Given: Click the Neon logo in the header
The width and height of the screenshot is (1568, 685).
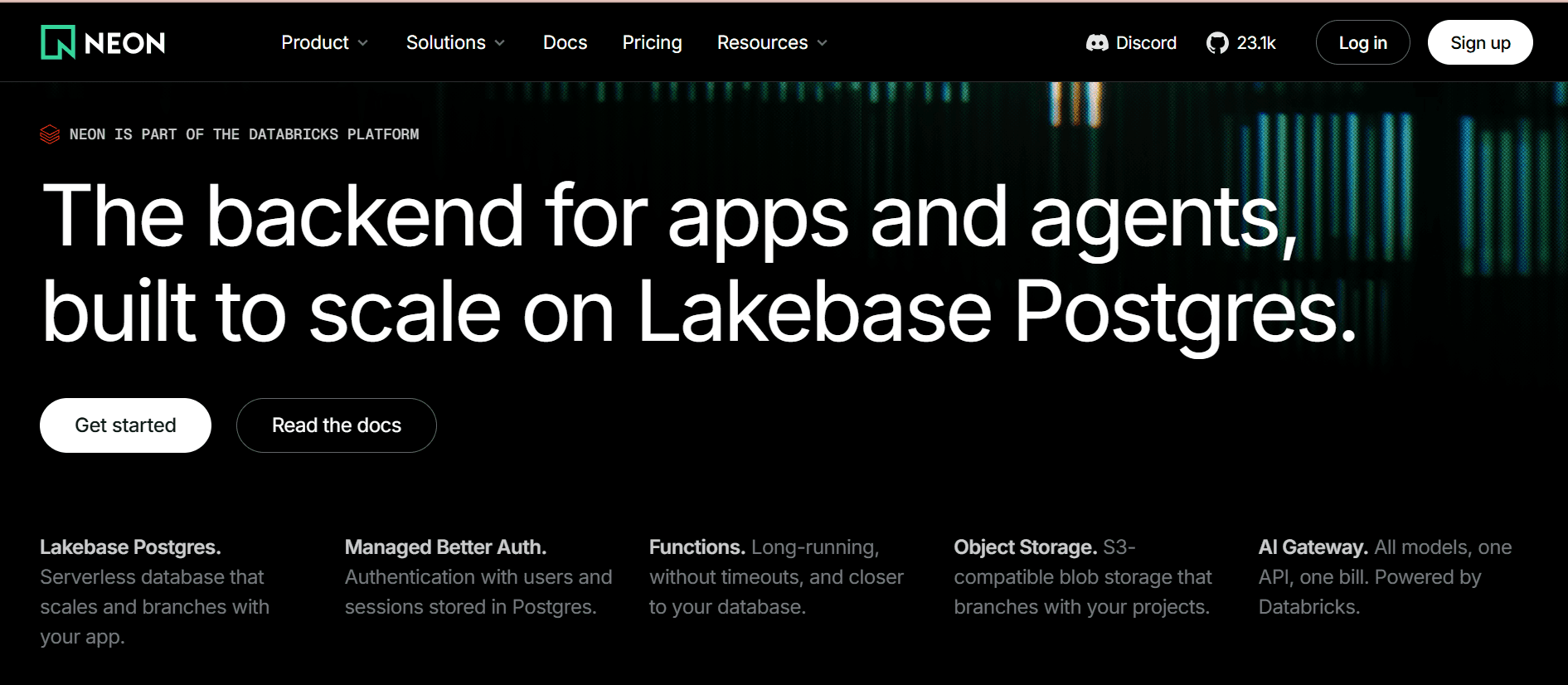Looking at the screenshot, I should pyautogui.click(x=103, y=42).
